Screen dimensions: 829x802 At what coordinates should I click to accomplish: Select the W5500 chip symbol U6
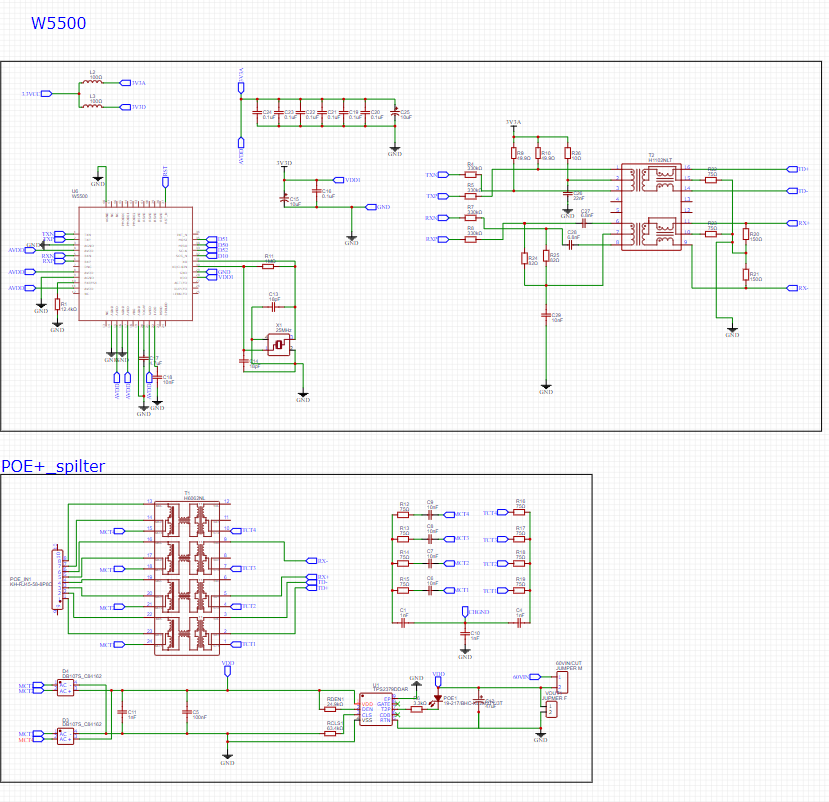135,264
